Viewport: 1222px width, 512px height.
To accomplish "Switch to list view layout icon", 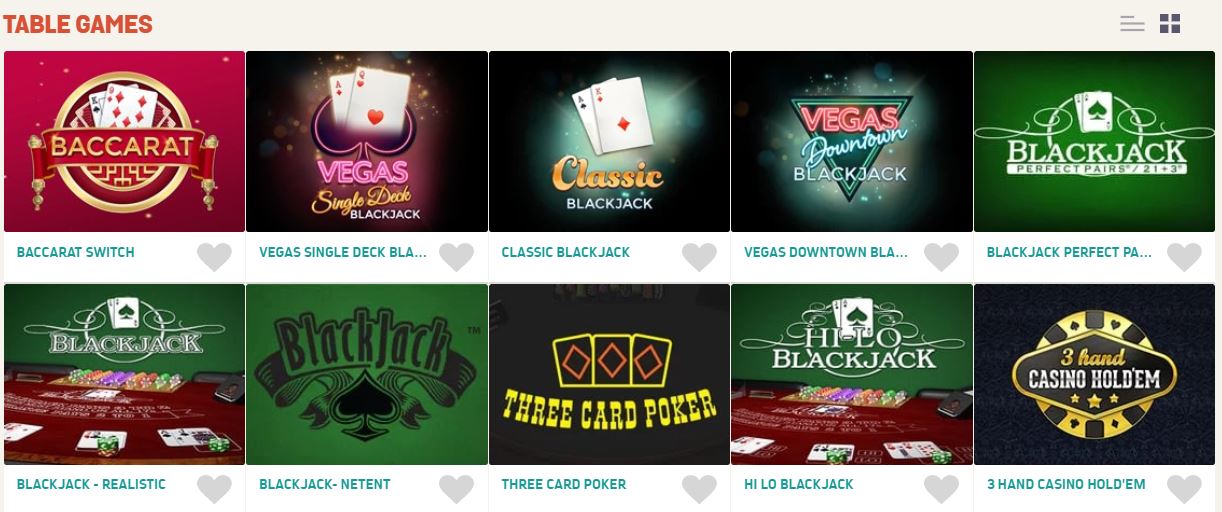I will (x=1132, y=24).
